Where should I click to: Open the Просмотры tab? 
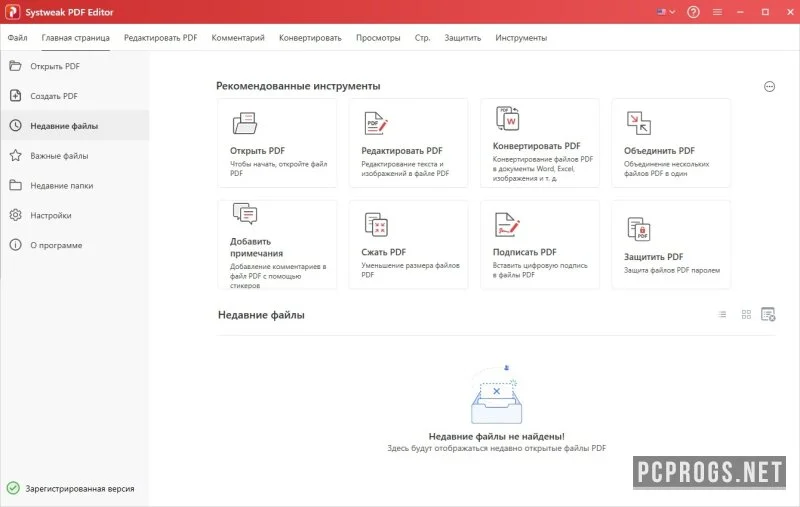[x=378, y=38]
